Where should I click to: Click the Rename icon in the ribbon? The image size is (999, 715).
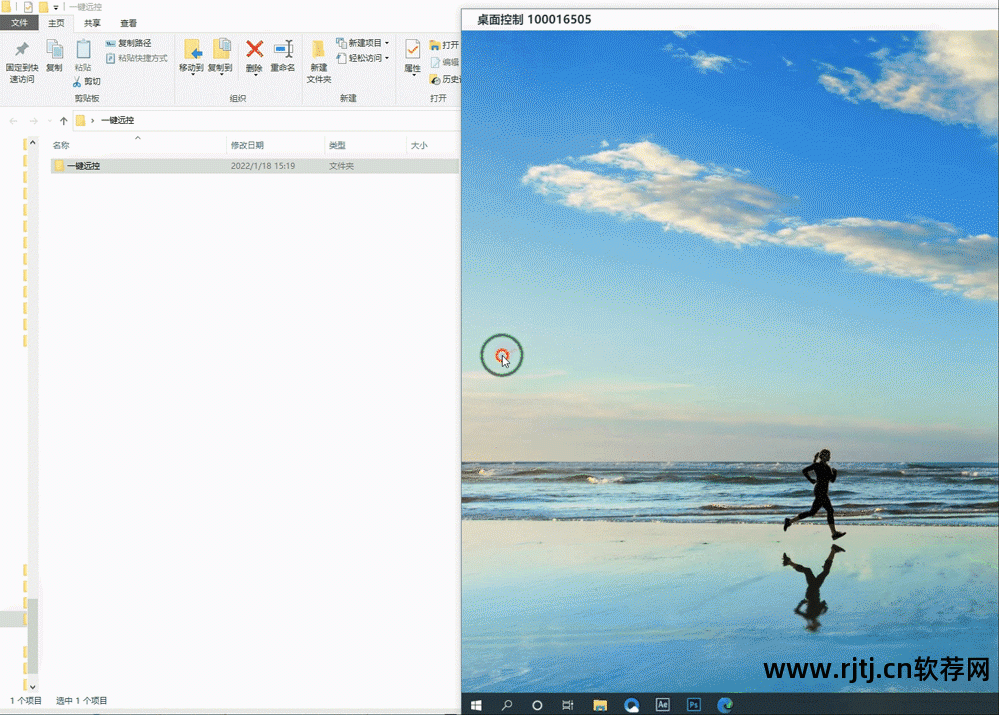283,49
